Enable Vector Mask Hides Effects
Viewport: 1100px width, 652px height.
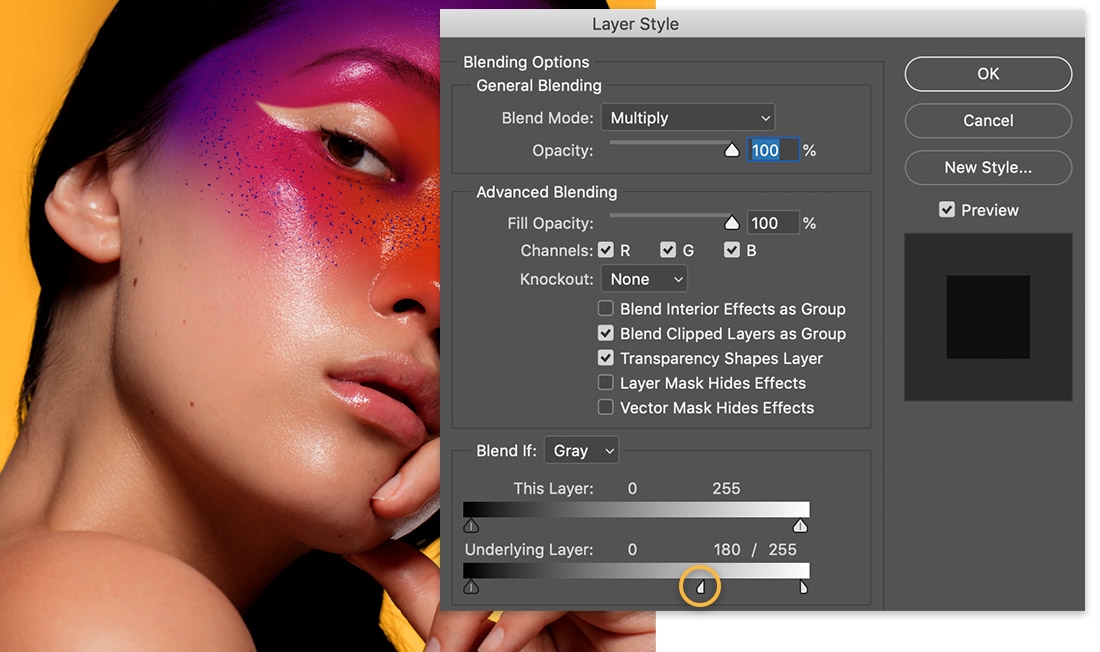click(x=605, y=407)
